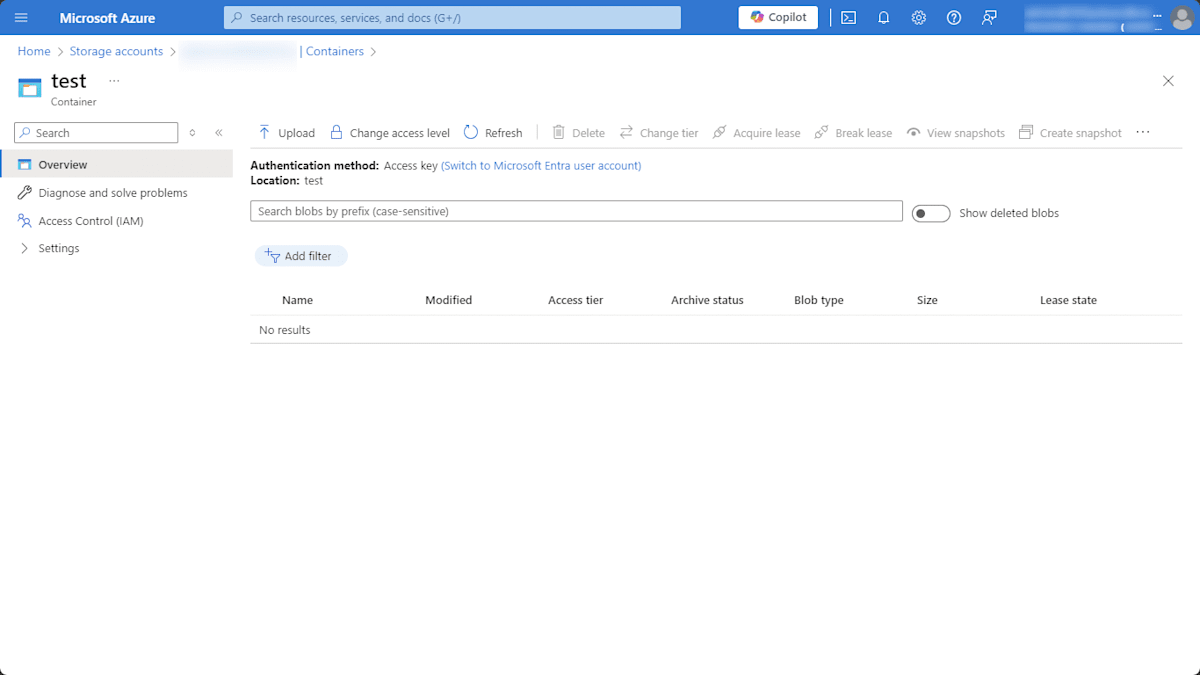Open the Azure portal hamburger menu
The width and height of the screenshot is (1200, 675).
click(x=21, y=18)
